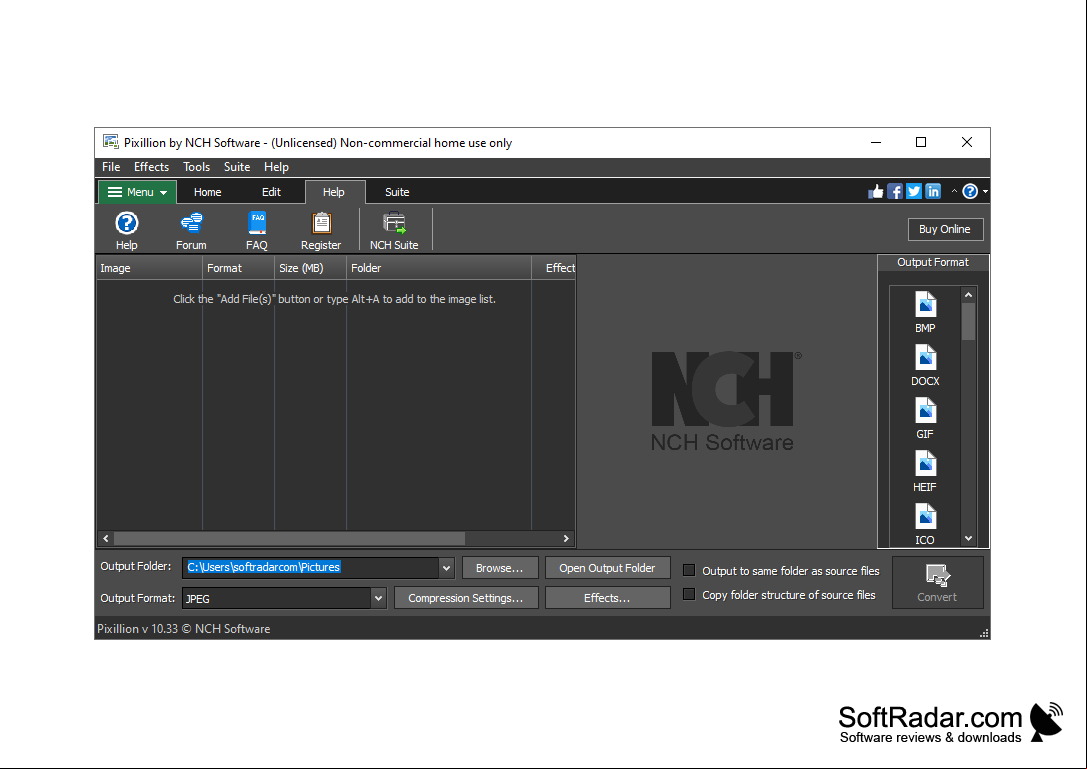Click the output format list scroll up arrow
Image resolution: width=1087 pixels, height=769 pixels.
pyautogui.click(x=968, y=295)
